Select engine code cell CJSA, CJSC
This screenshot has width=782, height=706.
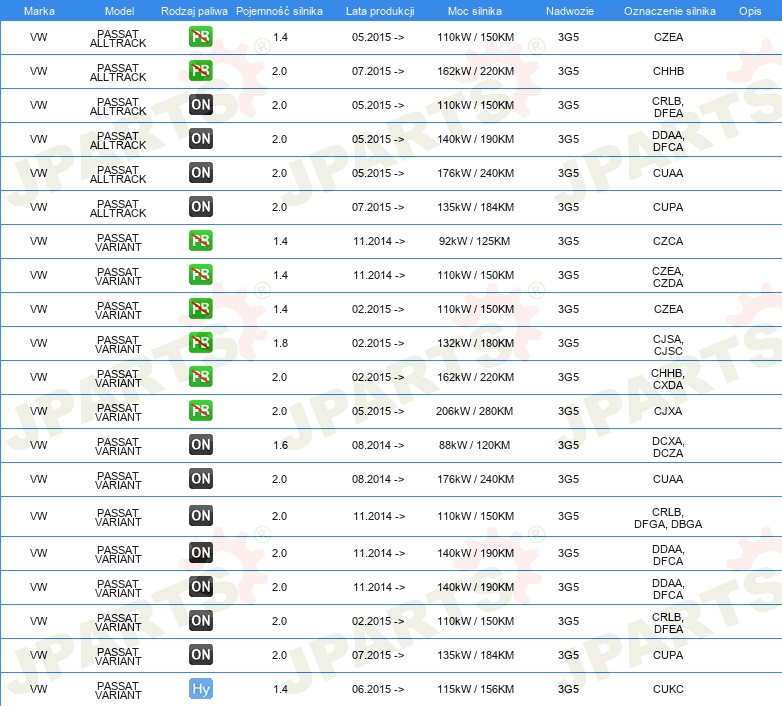tap(668, 345)
